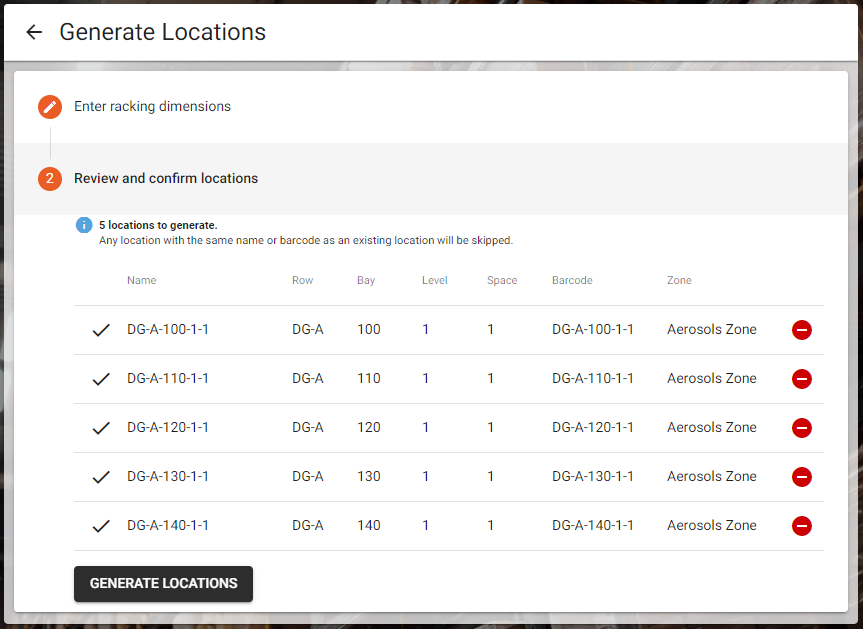Screen dimensions: 863x629
Task: Click the Row column header
Action: (x=302, y=280)
